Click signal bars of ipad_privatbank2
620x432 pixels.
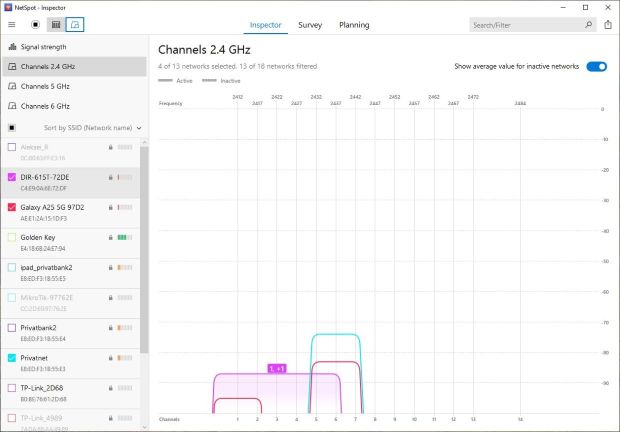click(125, 268)
